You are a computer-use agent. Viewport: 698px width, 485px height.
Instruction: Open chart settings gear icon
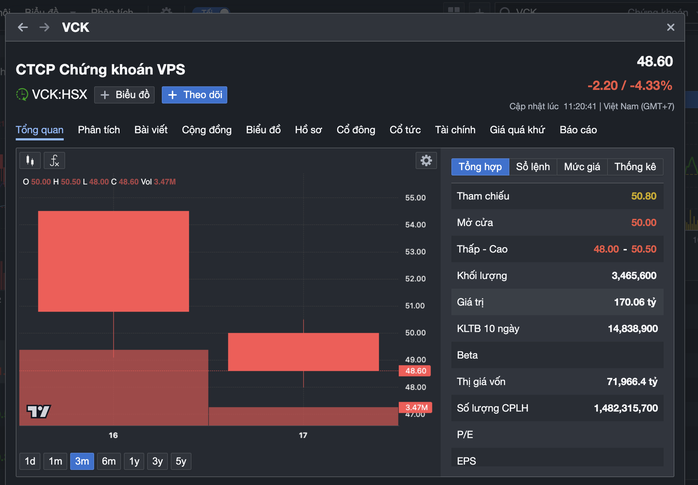click(x=426, y=160)
